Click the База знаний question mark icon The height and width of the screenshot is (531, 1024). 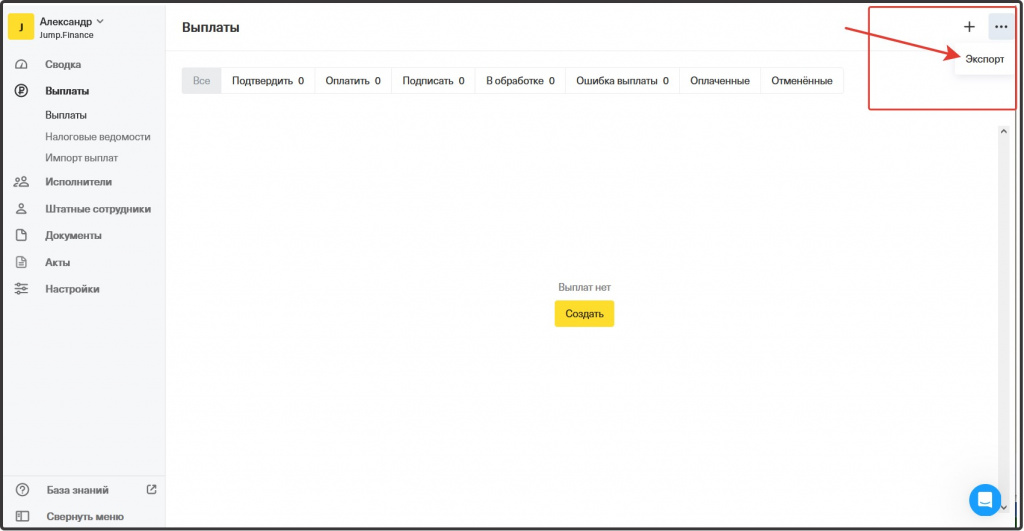pyautogui.click(x=22, y=490)
